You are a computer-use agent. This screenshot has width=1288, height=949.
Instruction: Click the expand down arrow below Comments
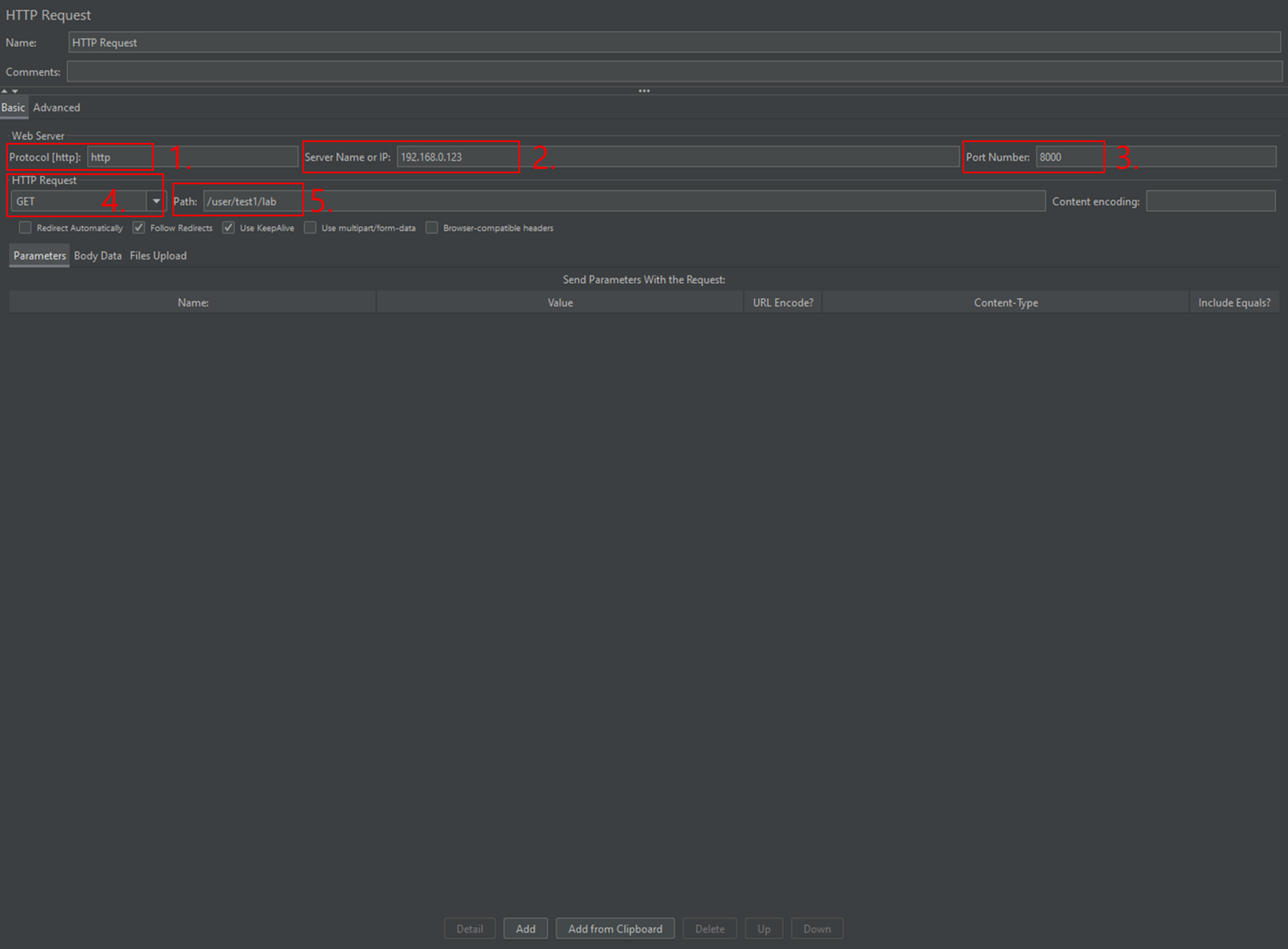click(x=15, y=91)
